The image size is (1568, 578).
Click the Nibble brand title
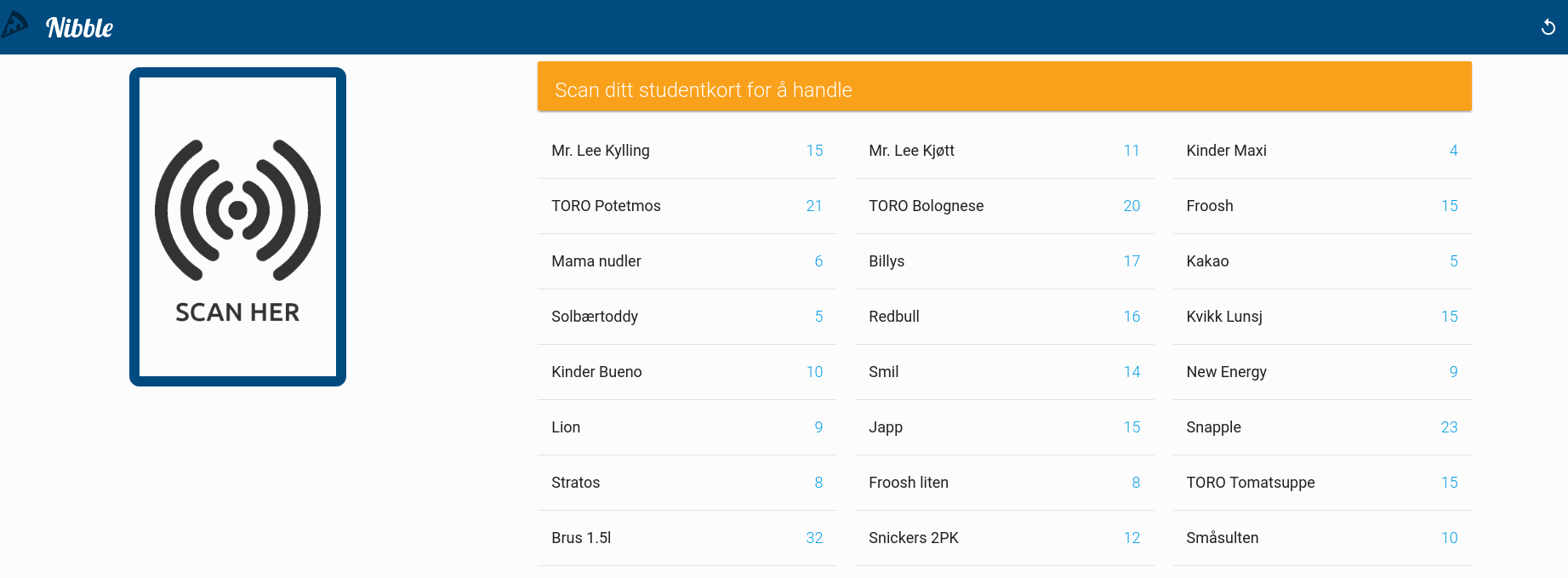[80, 28]
